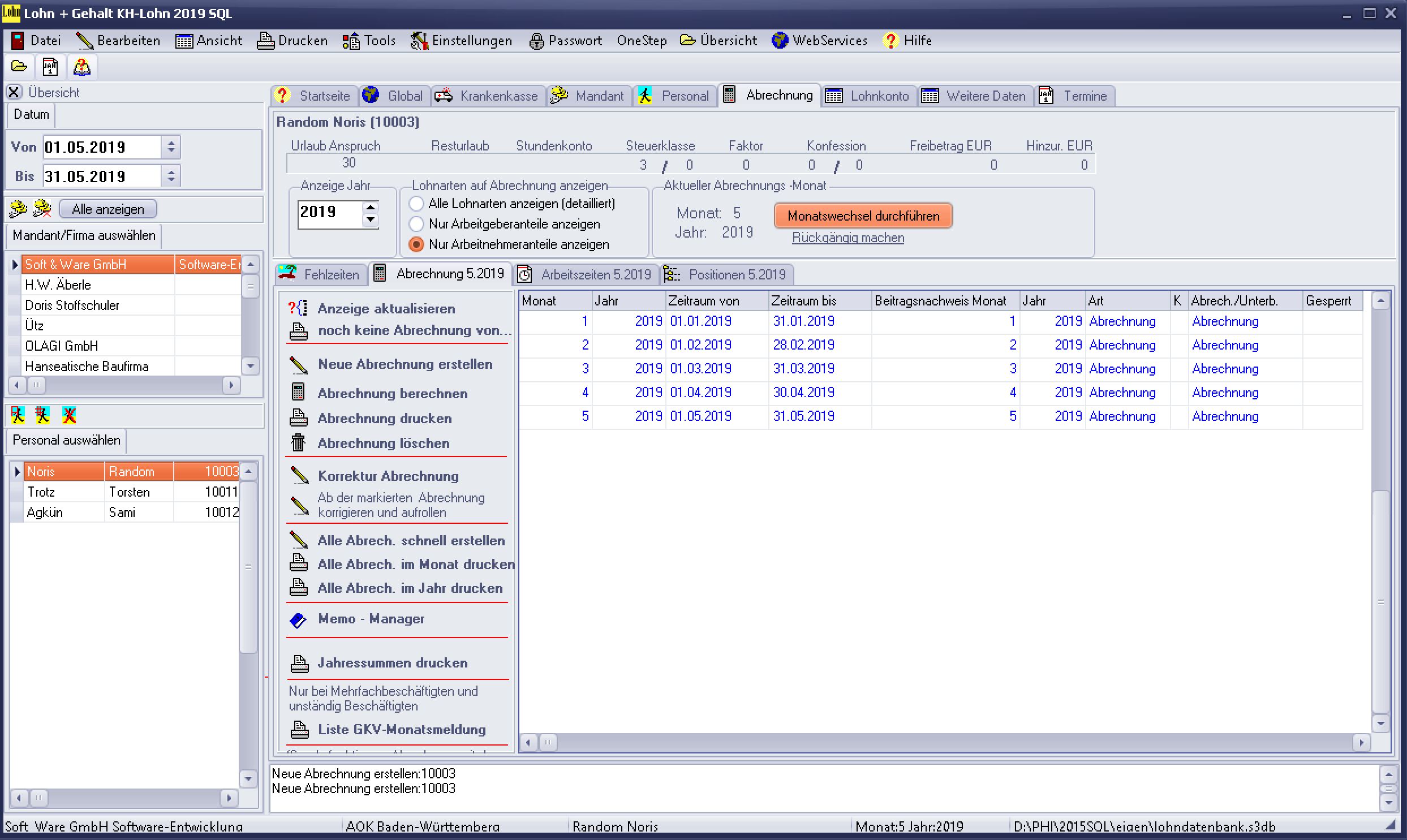Click Monatswechsel durchführen button
The height and width of the screenshot is (840, 1407).
coord(863,216)
